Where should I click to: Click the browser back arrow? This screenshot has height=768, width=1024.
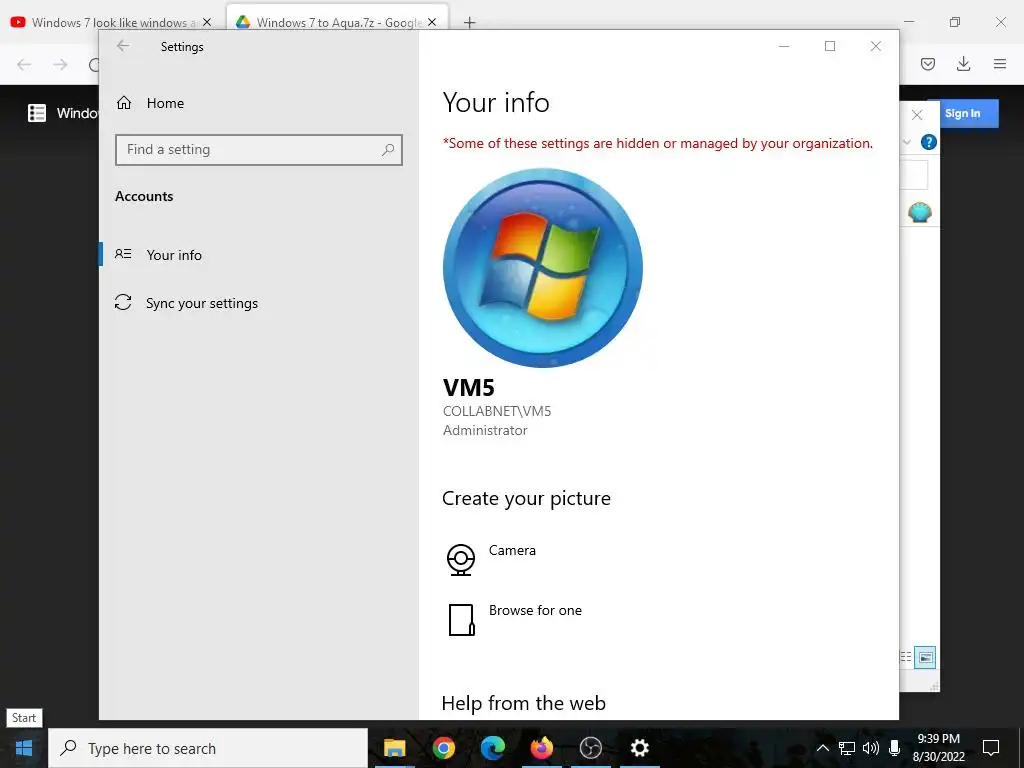[x=24, y=64]
